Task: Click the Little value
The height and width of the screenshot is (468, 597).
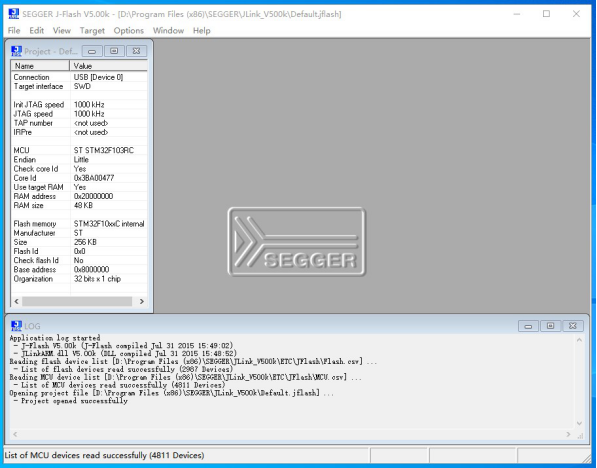Action: 81,160
